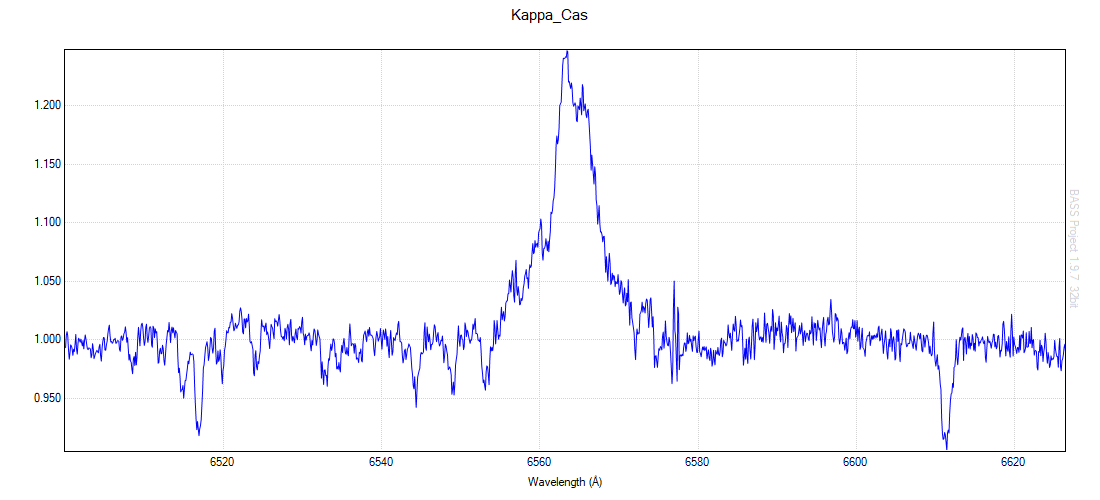Select the 6560 wavelength tick label
Screen dimensions: 1100x500
pos(539,462)
